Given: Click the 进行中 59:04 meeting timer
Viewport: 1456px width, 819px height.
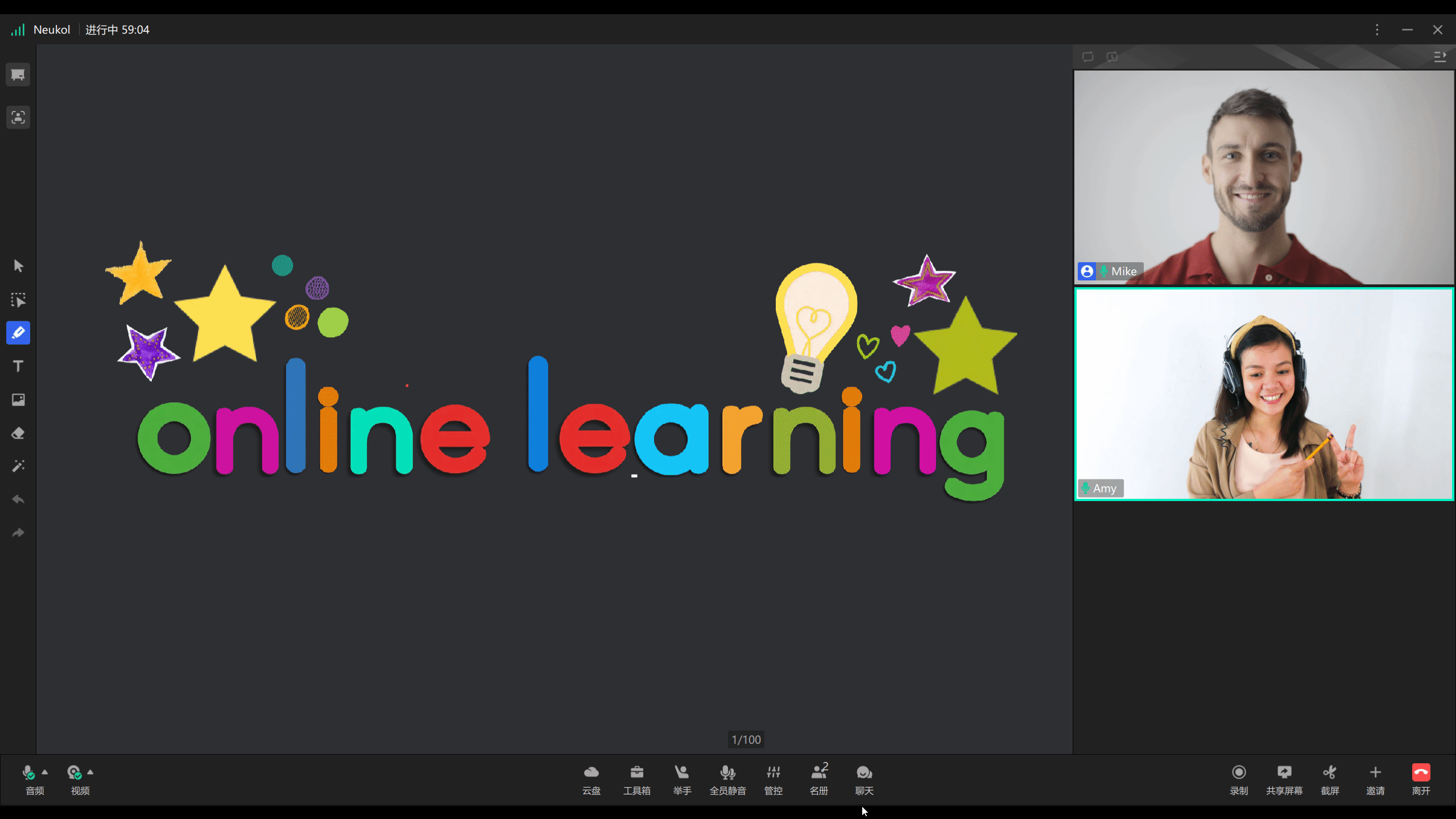Looking at the screenshot, I should click(x=117, y=30).
